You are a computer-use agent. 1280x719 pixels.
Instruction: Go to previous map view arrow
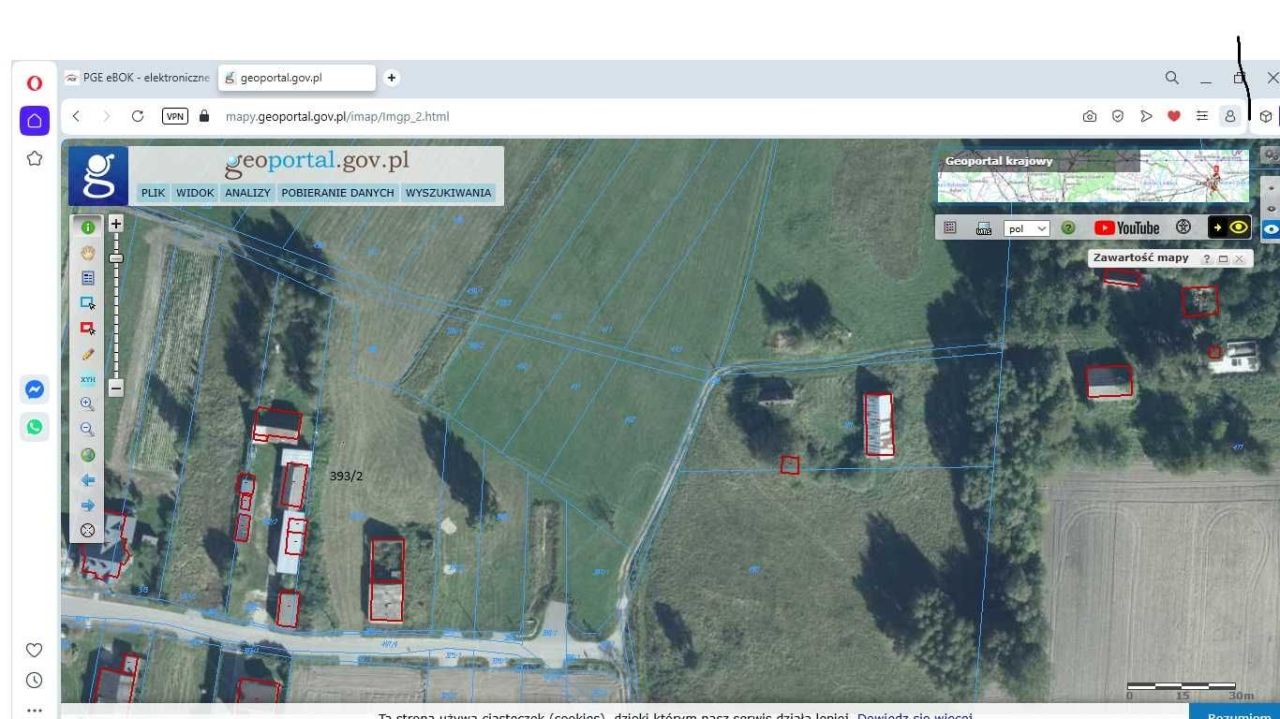(x=87, y=480)
